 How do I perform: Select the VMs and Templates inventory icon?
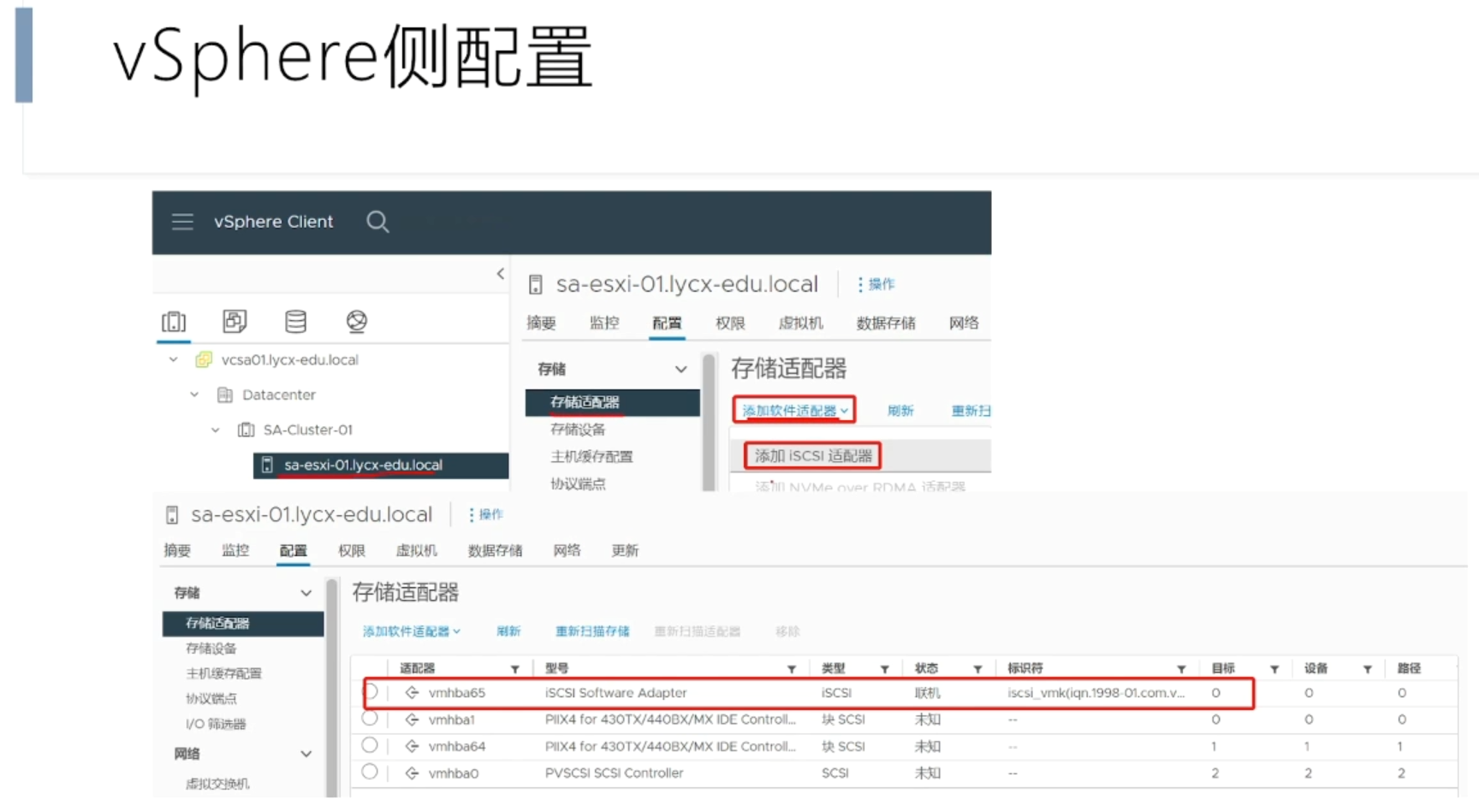click(x=235, y=321)
